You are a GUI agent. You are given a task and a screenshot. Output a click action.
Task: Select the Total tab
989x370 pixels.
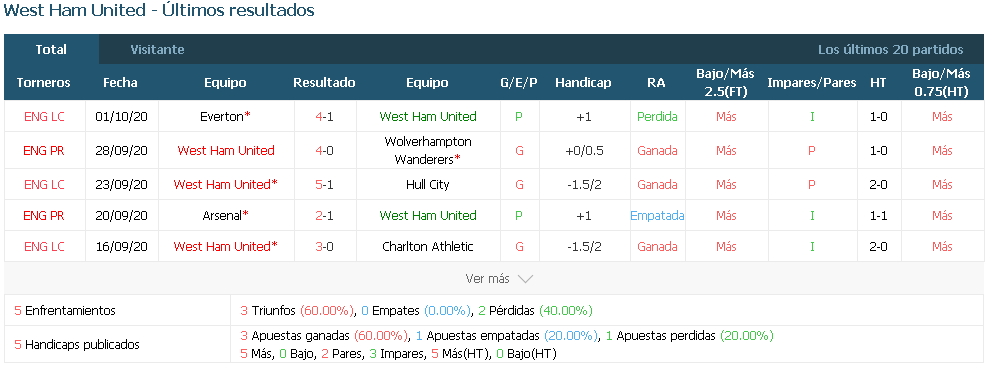coord(51,49)
